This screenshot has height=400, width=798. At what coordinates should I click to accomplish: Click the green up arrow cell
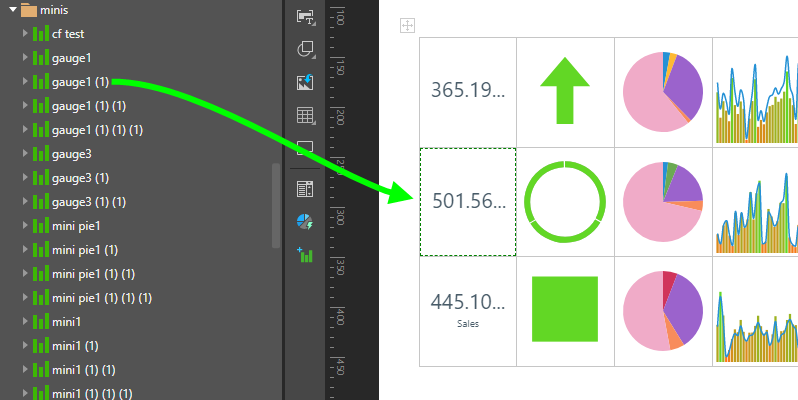tap(564, 91)
